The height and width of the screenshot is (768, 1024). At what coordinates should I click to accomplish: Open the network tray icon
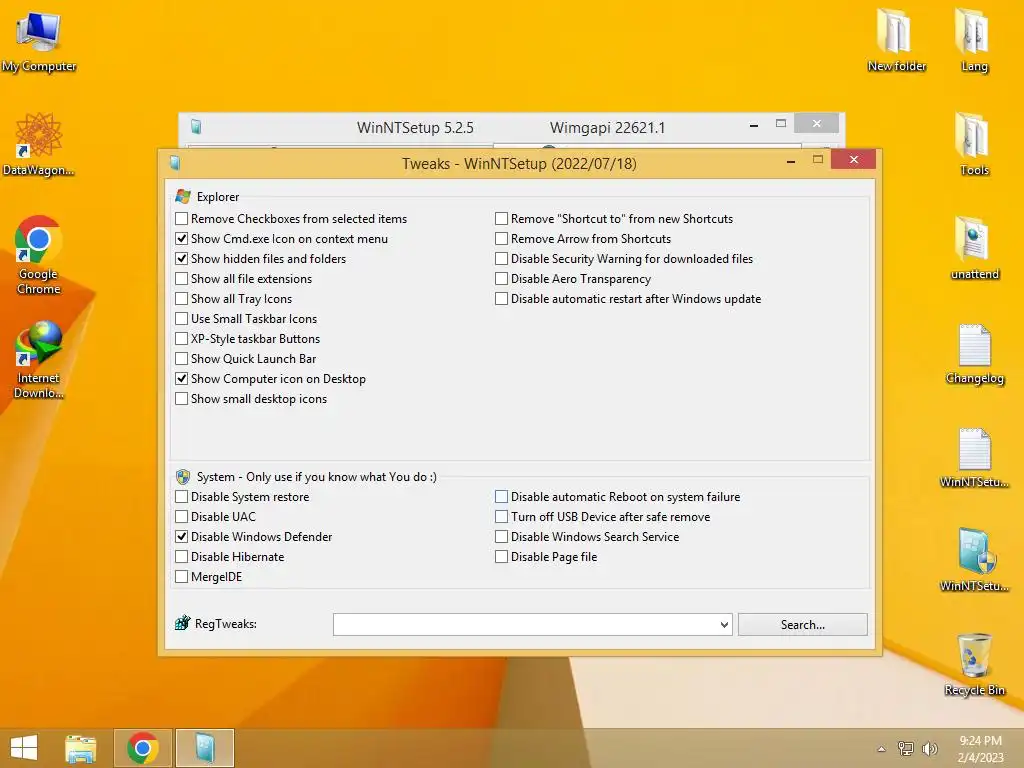[x=906, y=748]
